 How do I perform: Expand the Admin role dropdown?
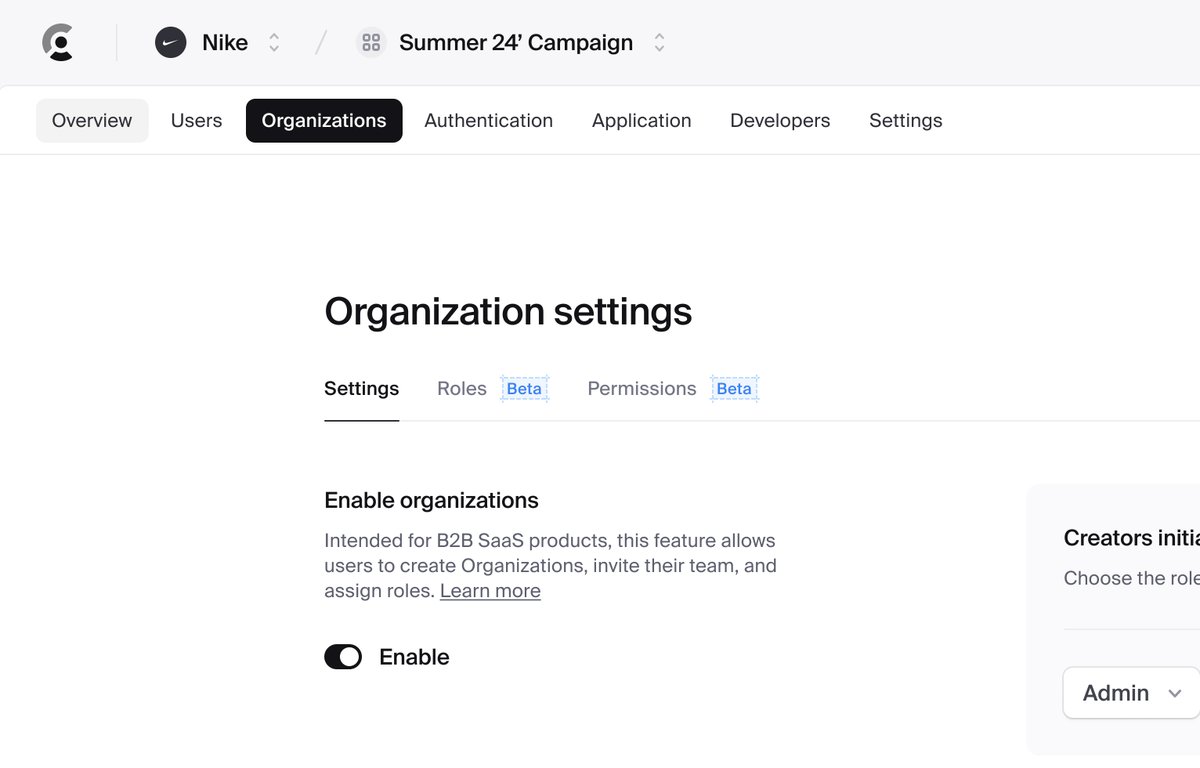click(1131, 693)
